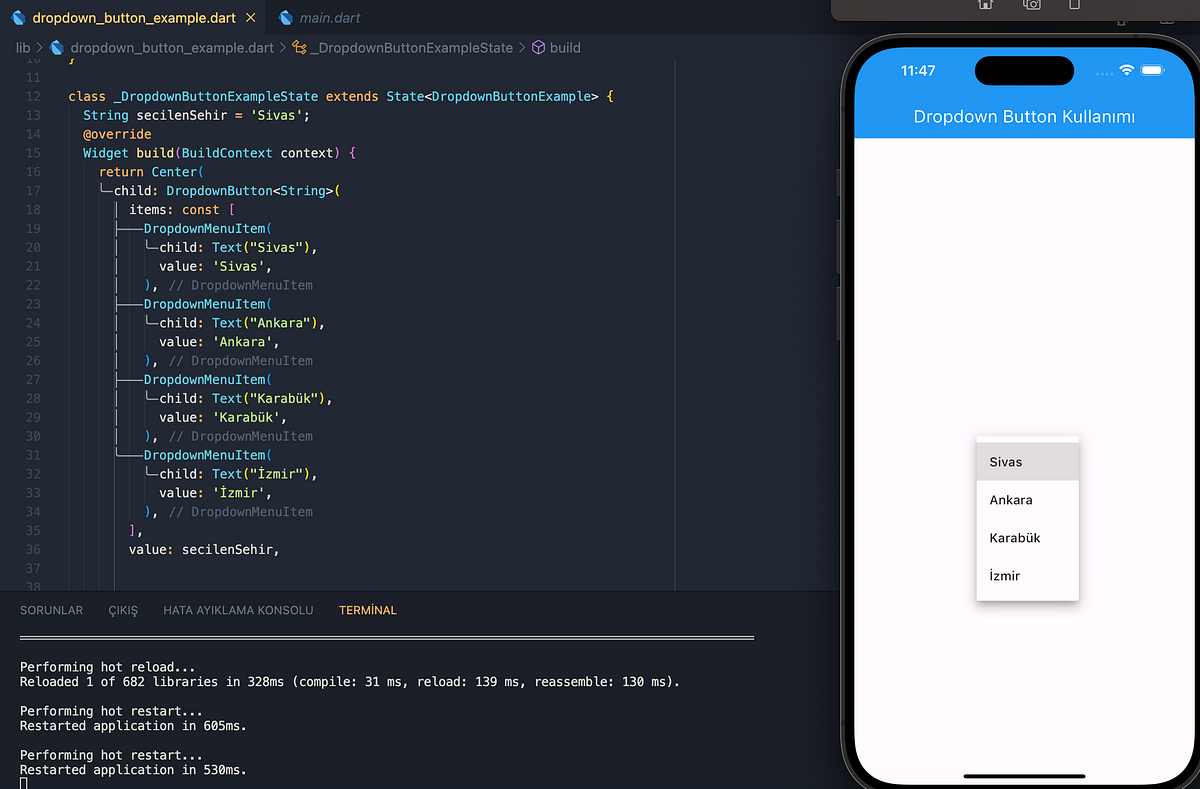The height and width of the screenshot is (789, 1200).
Task: Click the build method icon in the breadcrumb
Action: pyautogui.click(x=537, y=47)
